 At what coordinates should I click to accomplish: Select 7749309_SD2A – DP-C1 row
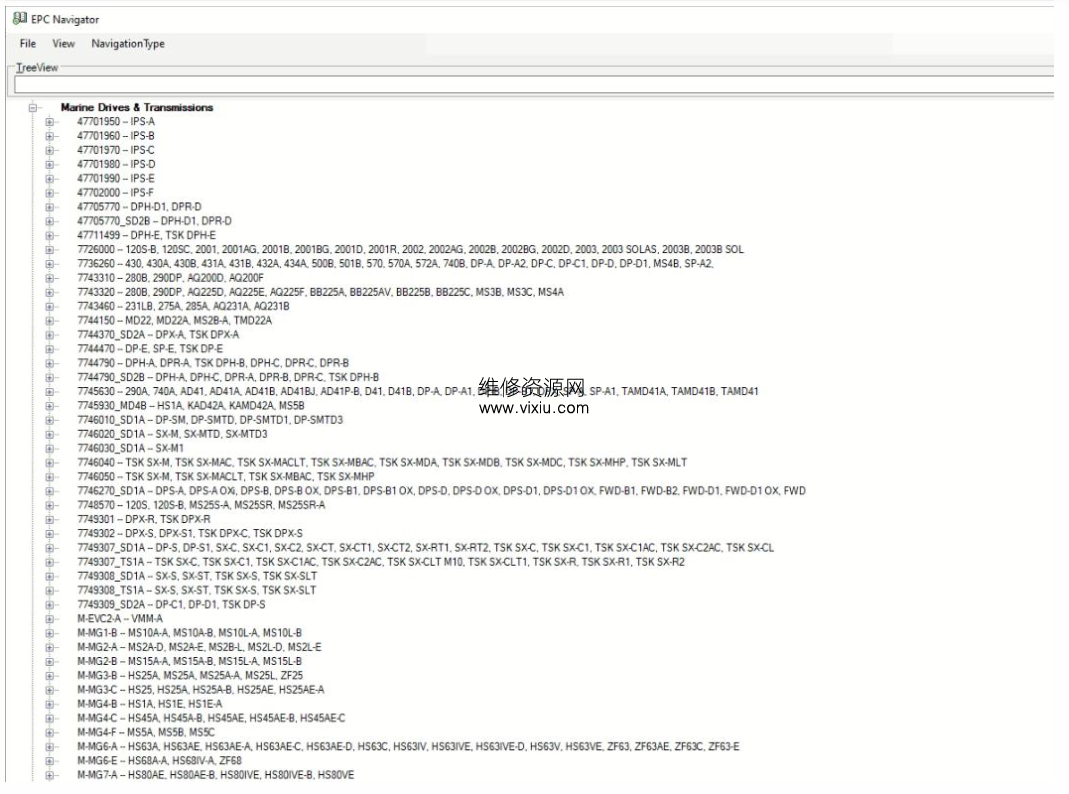[171, 605]
